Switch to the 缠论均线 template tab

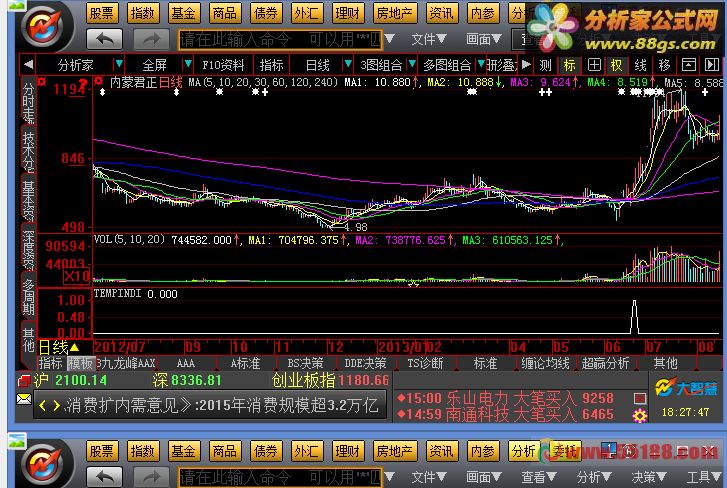(545, 363)
